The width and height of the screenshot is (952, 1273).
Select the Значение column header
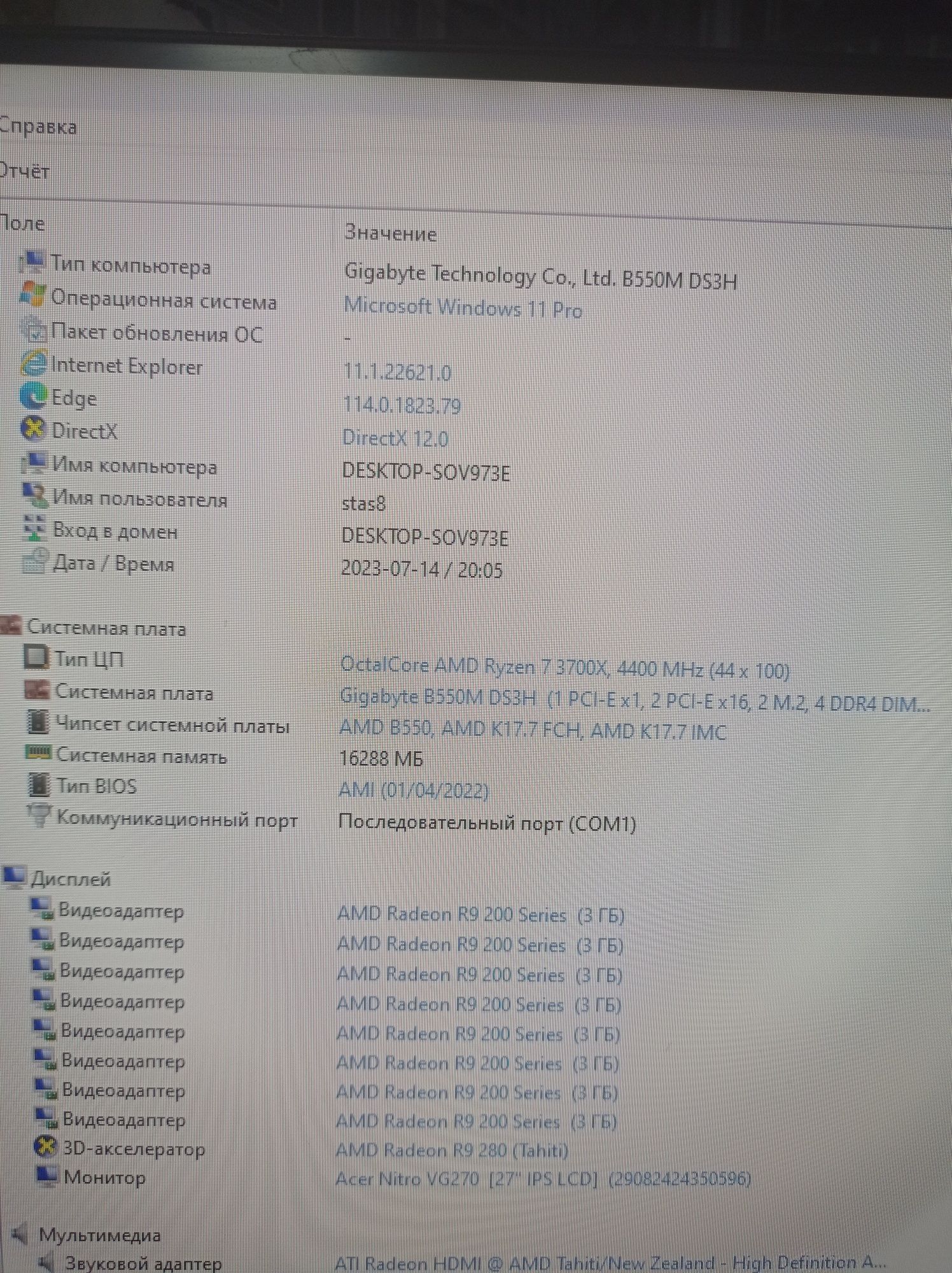point(390,234)
